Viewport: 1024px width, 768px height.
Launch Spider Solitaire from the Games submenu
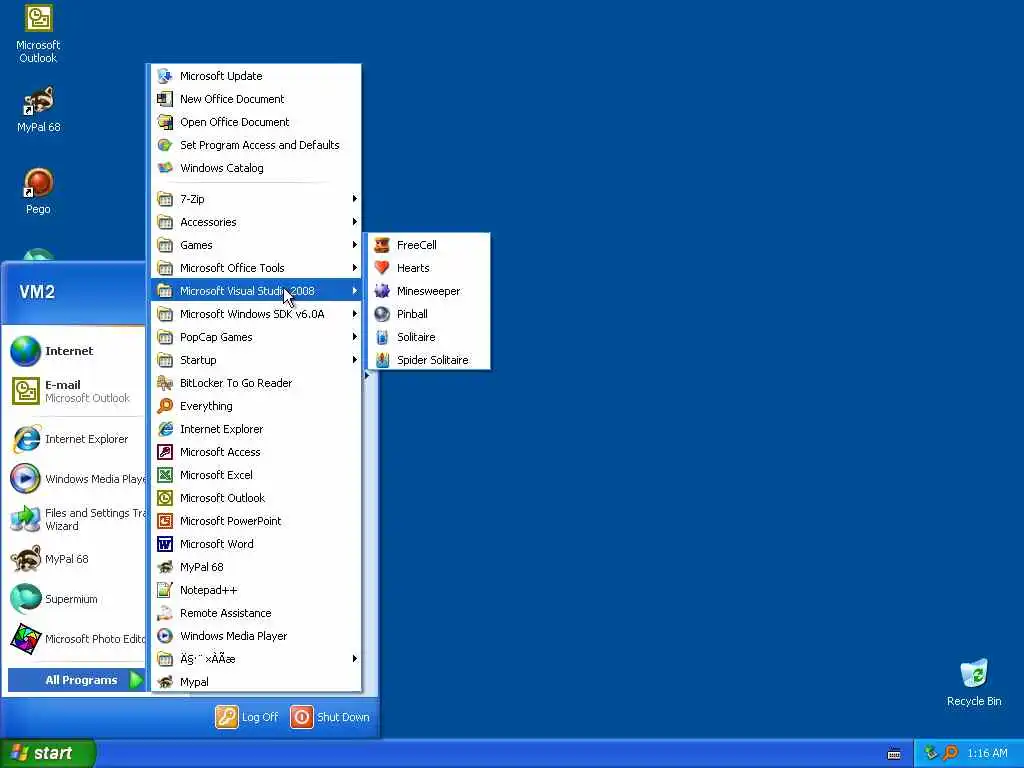tap(429, 360)
